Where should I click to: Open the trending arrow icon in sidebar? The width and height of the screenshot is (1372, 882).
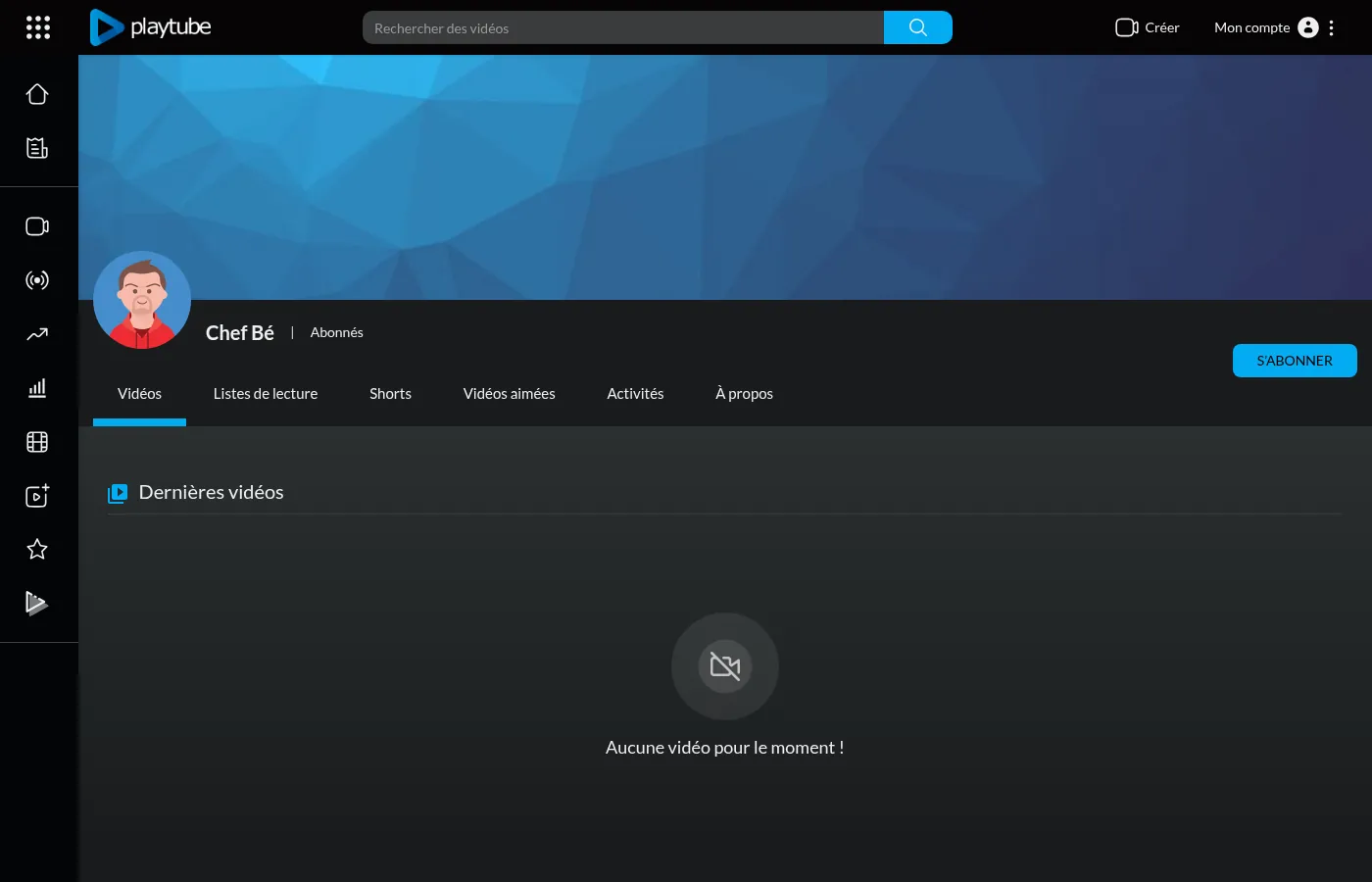click(x=37, y=334)
